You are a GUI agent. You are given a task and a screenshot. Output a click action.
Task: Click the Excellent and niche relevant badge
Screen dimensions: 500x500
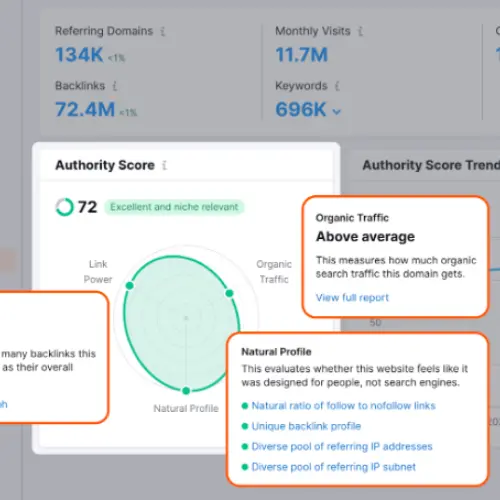174,207
